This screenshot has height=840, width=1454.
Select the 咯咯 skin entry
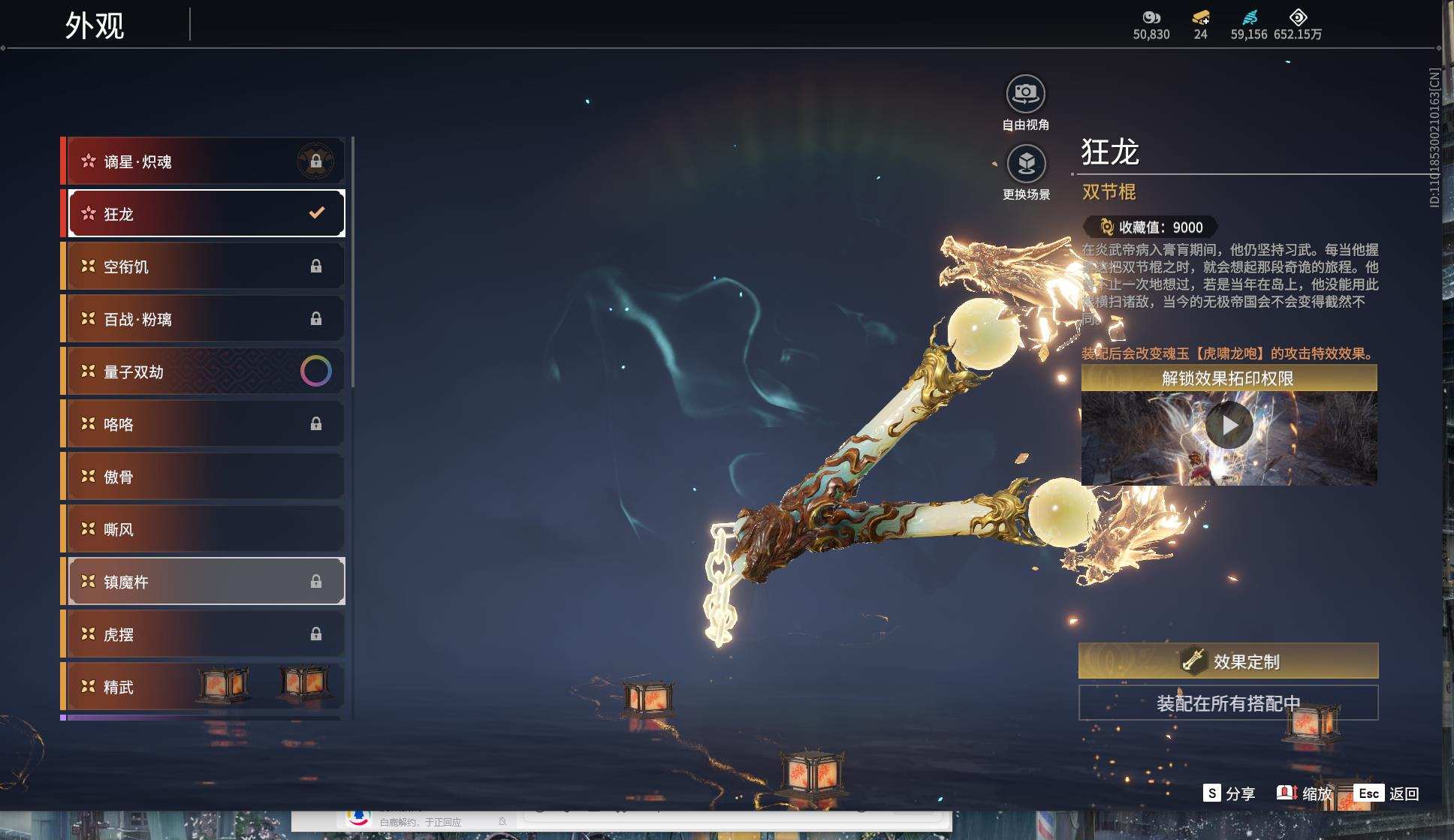point(207,423)
